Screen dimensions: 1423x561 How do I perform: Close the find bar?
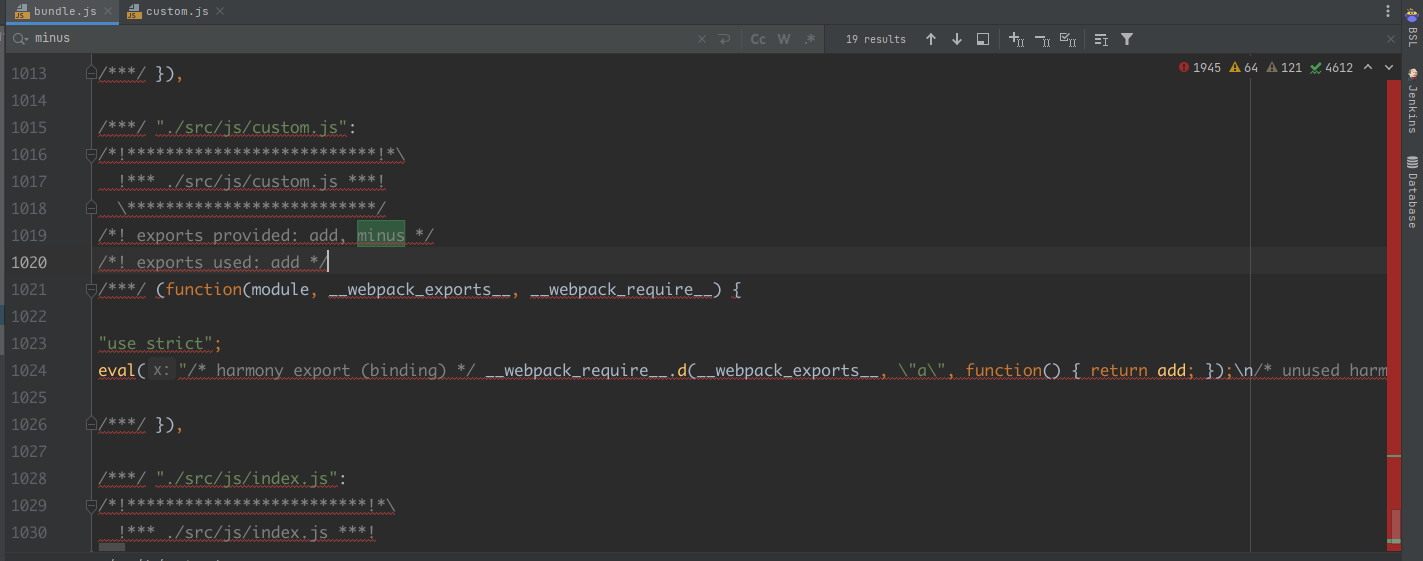[1391, 39]
